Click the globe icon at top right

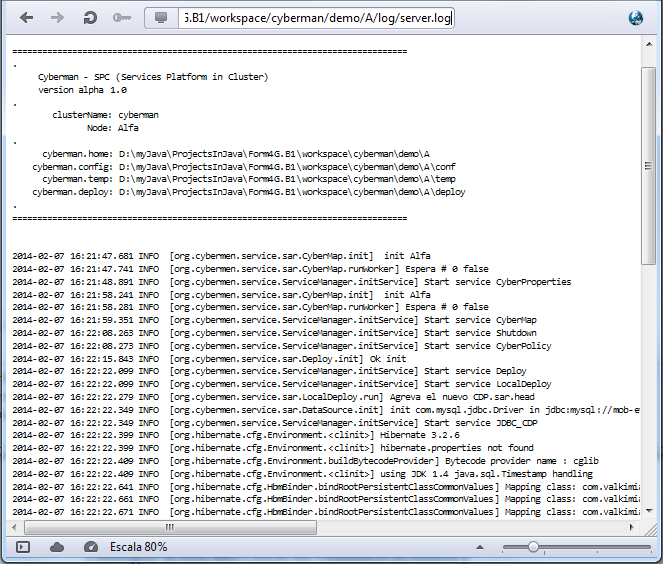point(635,18)
